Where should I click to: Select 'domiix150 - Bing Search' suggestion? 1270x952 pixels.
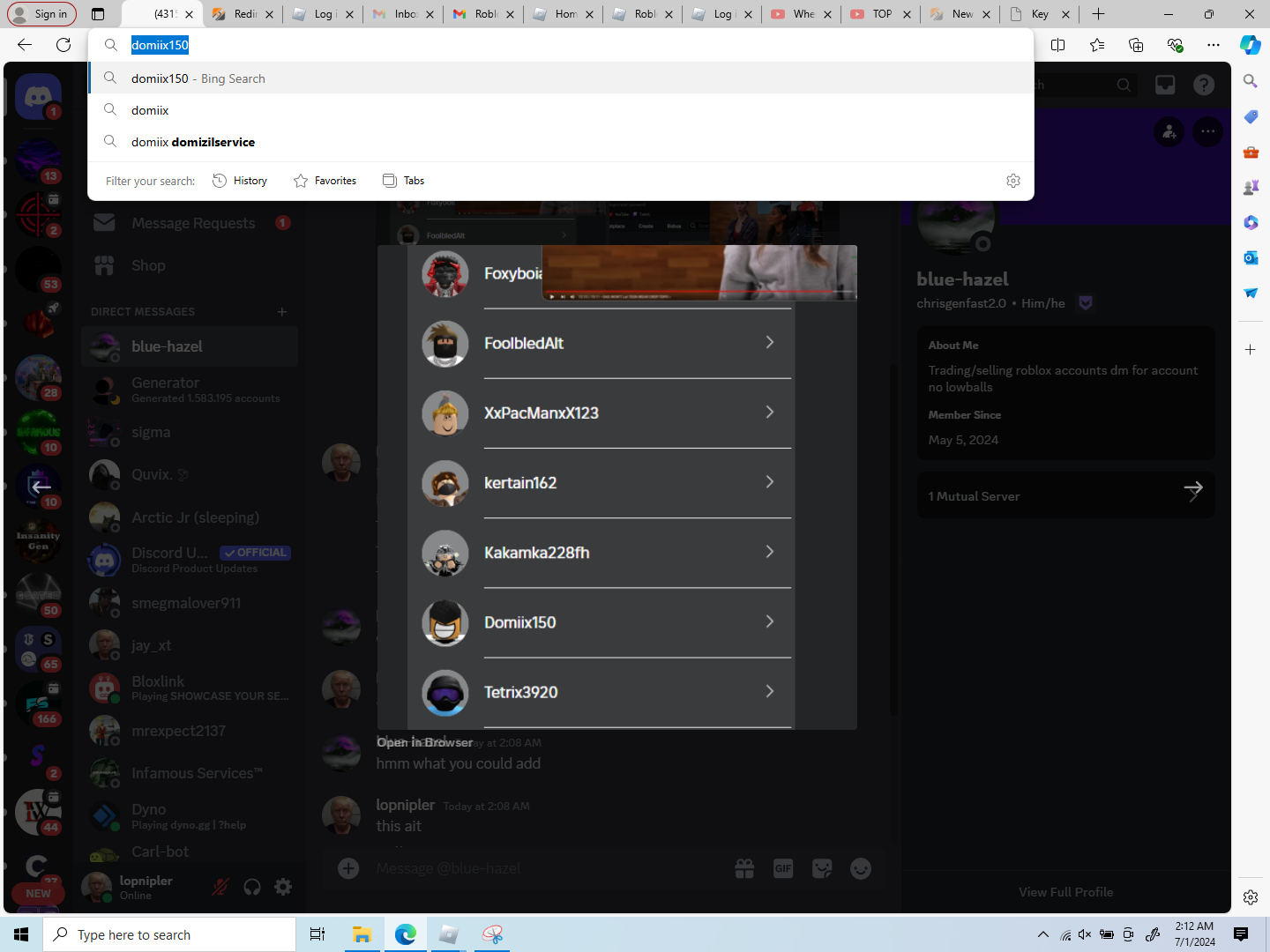coord(561,78)
